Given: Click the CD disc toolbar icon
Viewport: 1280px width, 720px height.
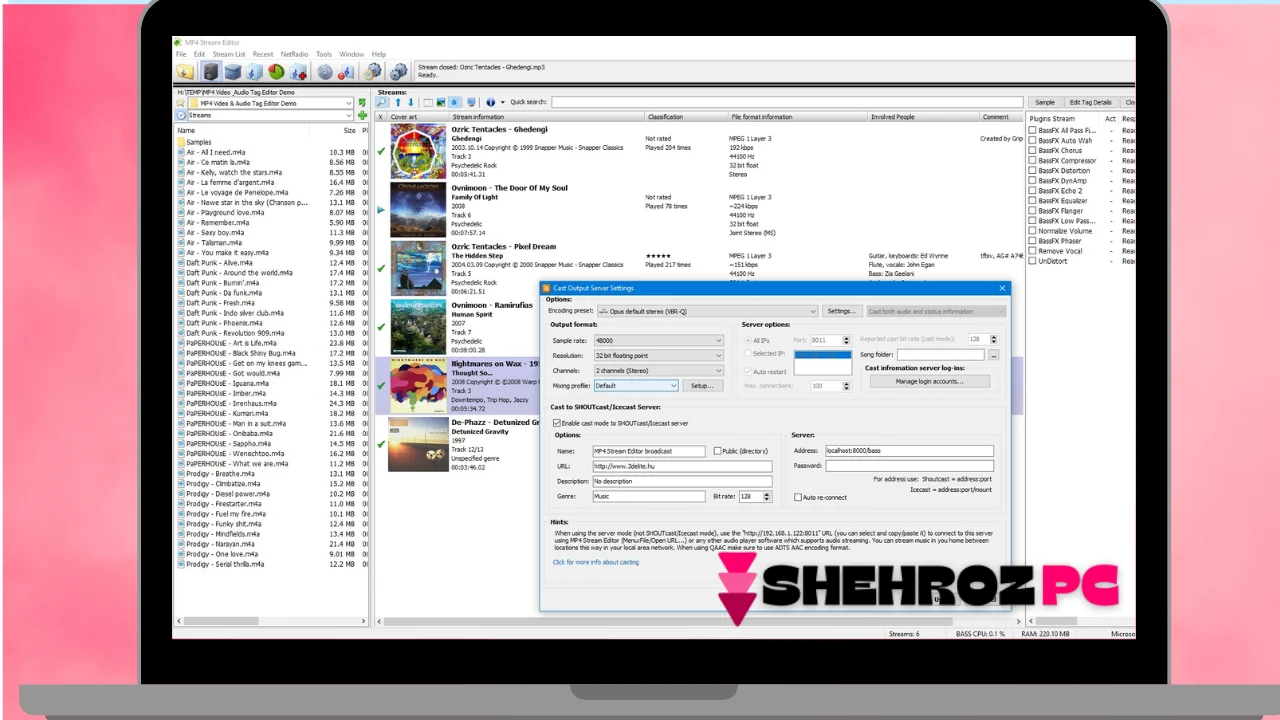Looking at the screenshot, I should [x=325, y=71].
